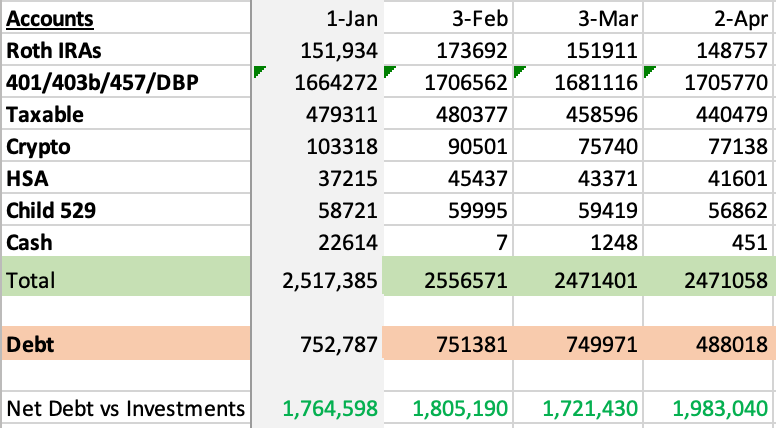
Task: Click green corner triangle on cell 1681116
Action: [x=518, y=69]
